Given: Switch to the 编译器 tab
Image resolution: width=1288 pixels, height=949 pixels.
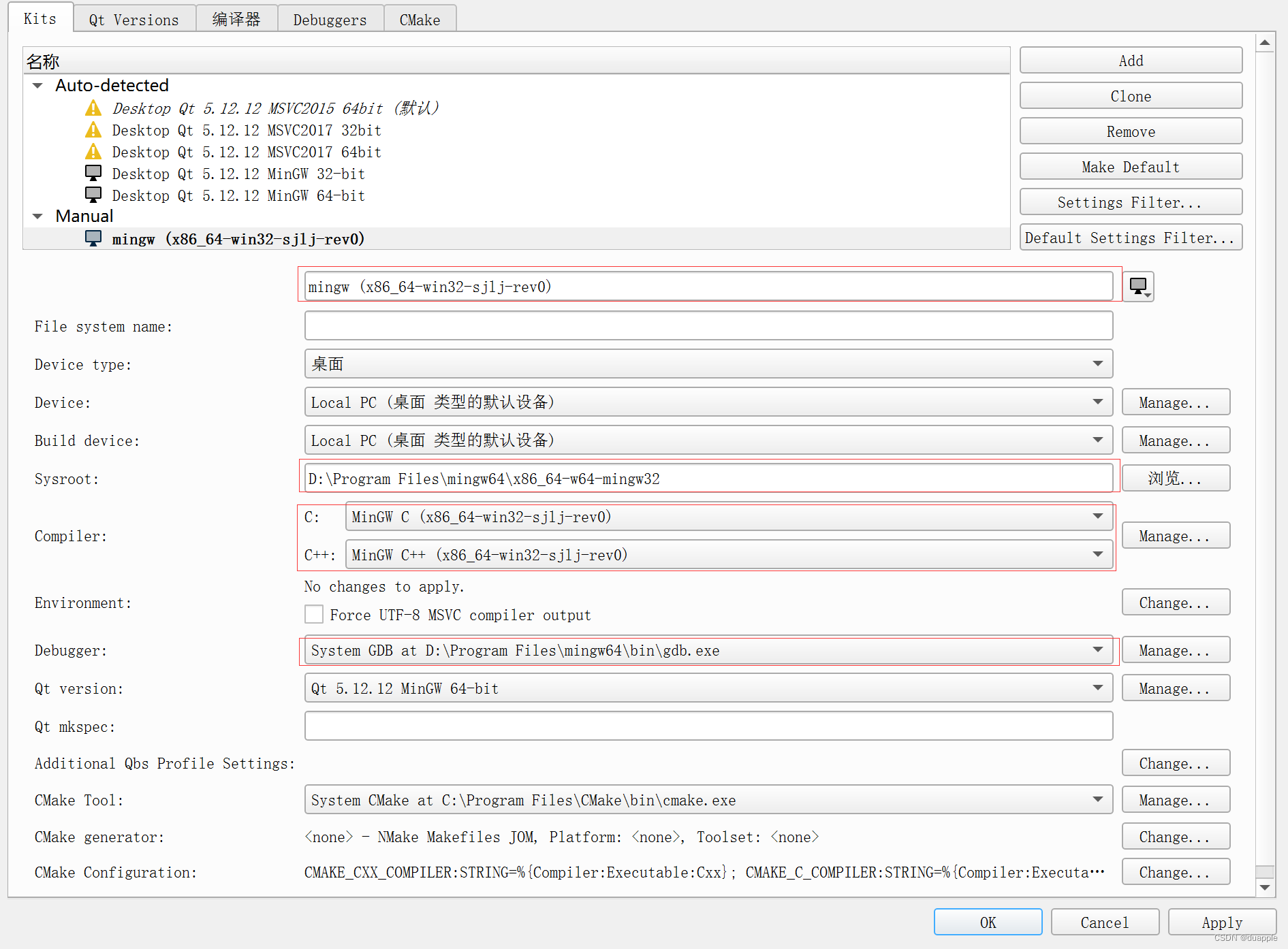Looking at the screenshot, I should (x=236, y=20).
